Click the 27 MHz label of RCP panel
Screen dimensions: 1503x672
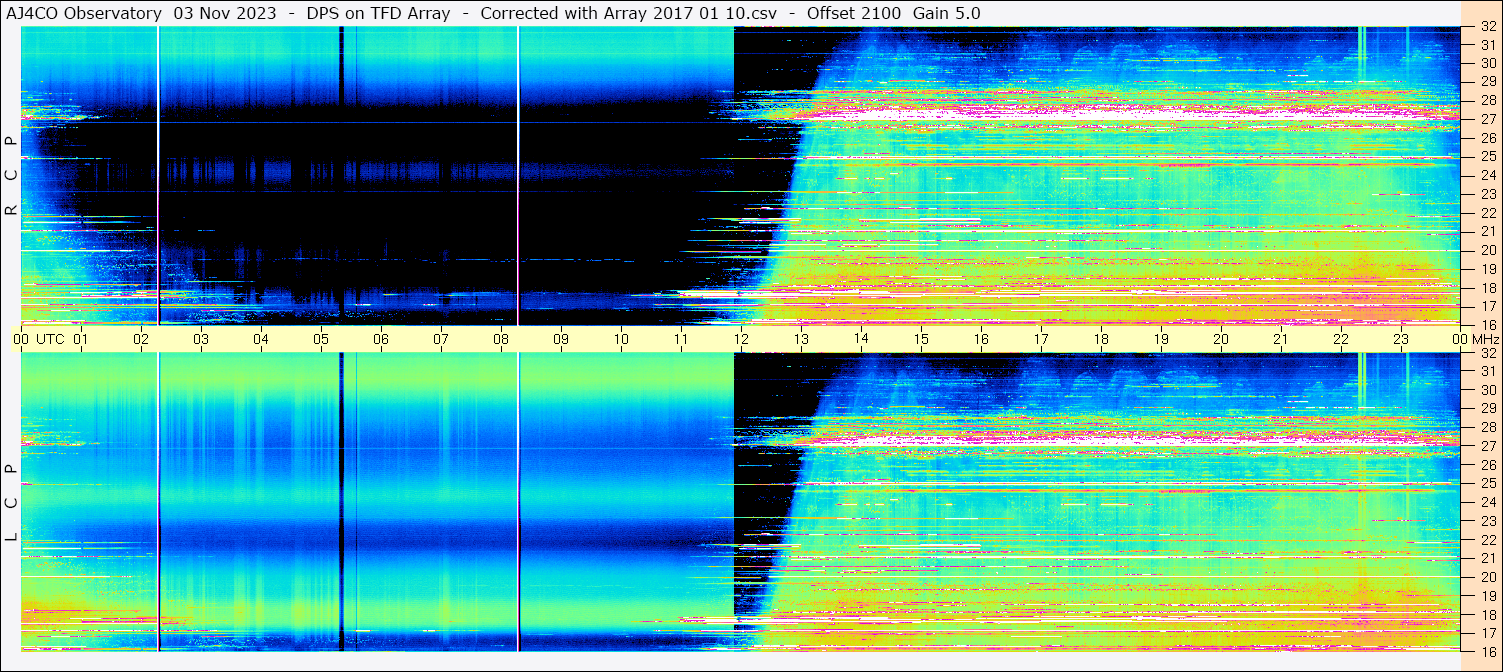1487,119
